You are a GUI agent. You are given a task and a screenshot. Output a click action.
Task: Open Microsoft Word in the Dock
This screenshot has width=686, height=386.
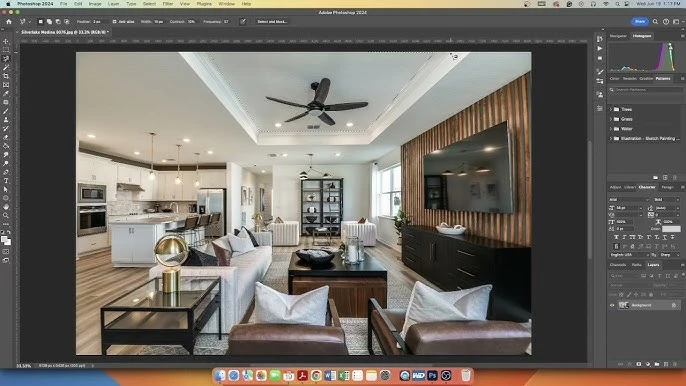tap(330, 375)
